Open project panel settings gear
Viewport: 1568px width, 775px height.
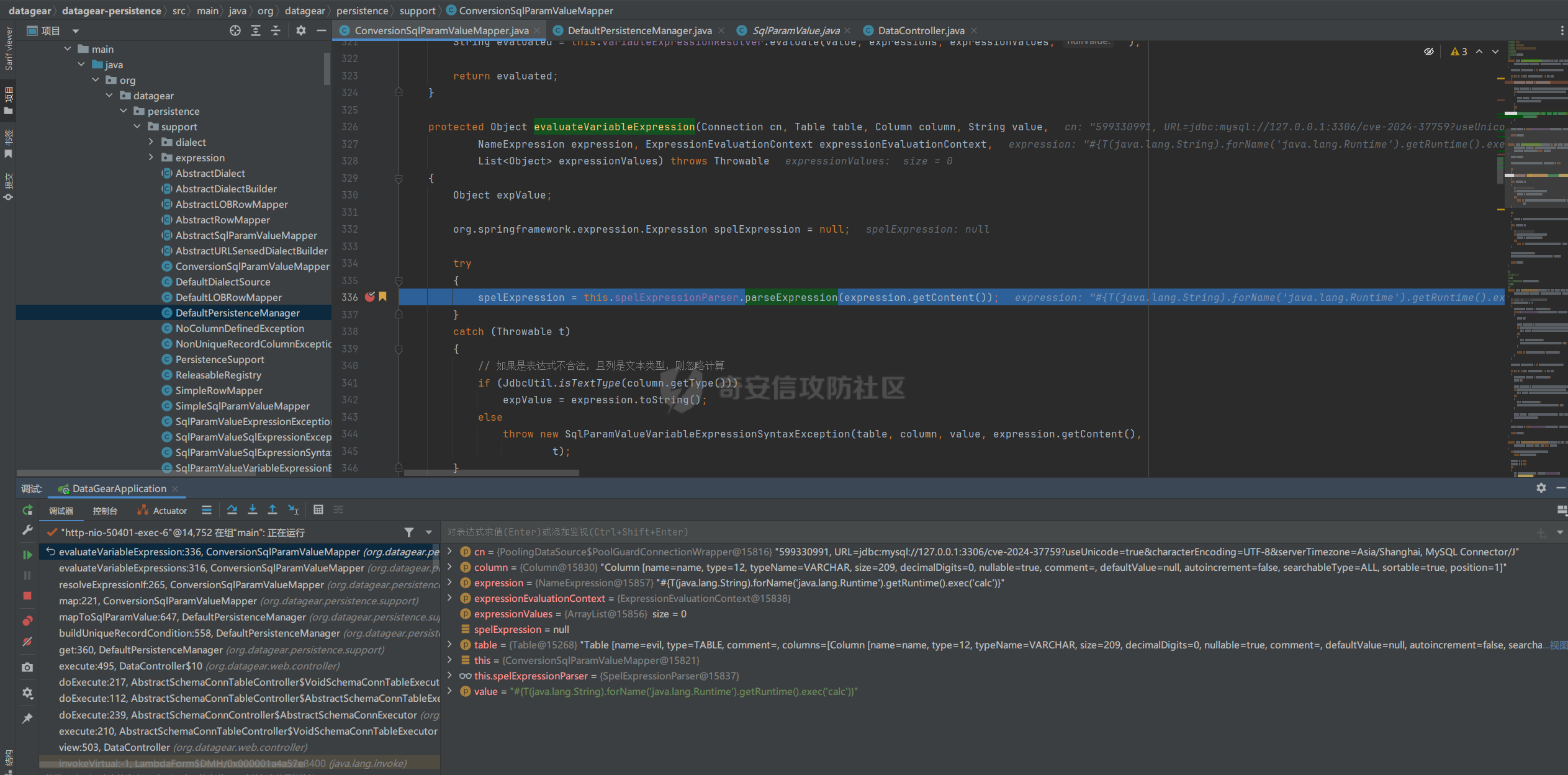pyautogui.click(x=301, y=30)
